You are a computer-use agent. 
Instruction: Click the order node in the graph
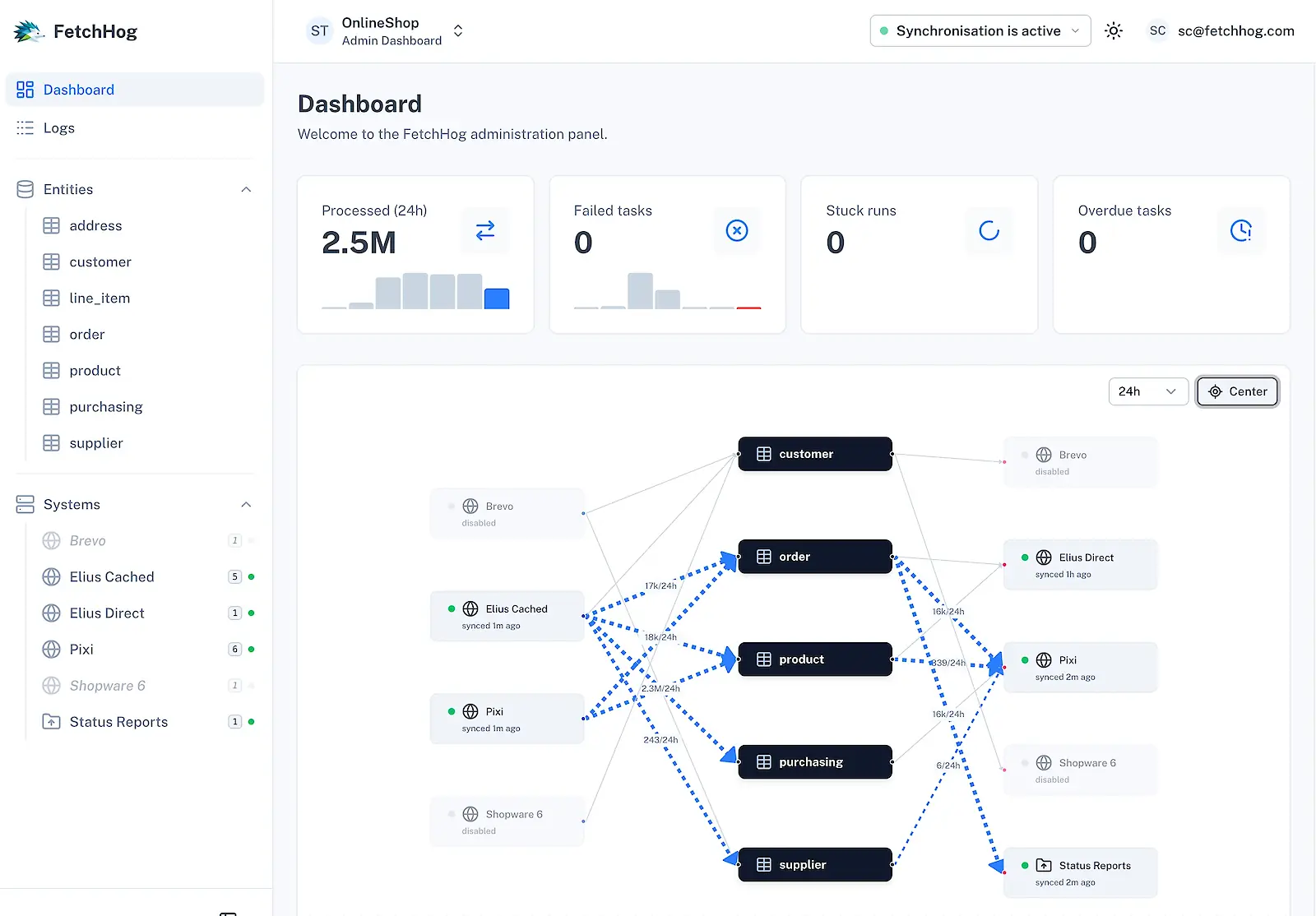click(x=815, y=557)
